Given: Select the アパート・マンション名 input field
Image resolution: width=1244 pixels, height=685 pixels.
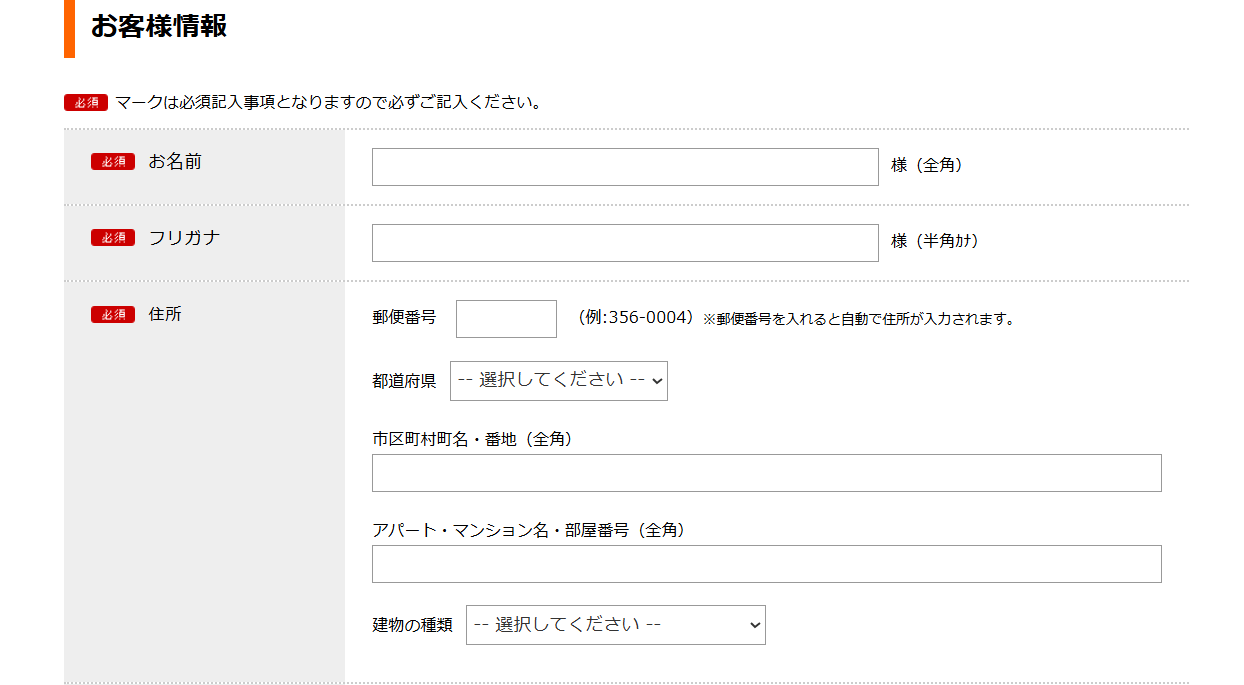Looking at the screenshot, I should (766, 564).
